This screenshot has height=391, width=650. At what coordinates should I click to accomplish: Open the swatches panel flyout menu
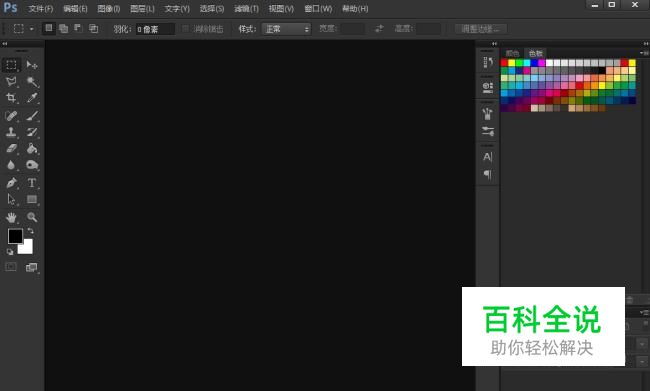644,53
